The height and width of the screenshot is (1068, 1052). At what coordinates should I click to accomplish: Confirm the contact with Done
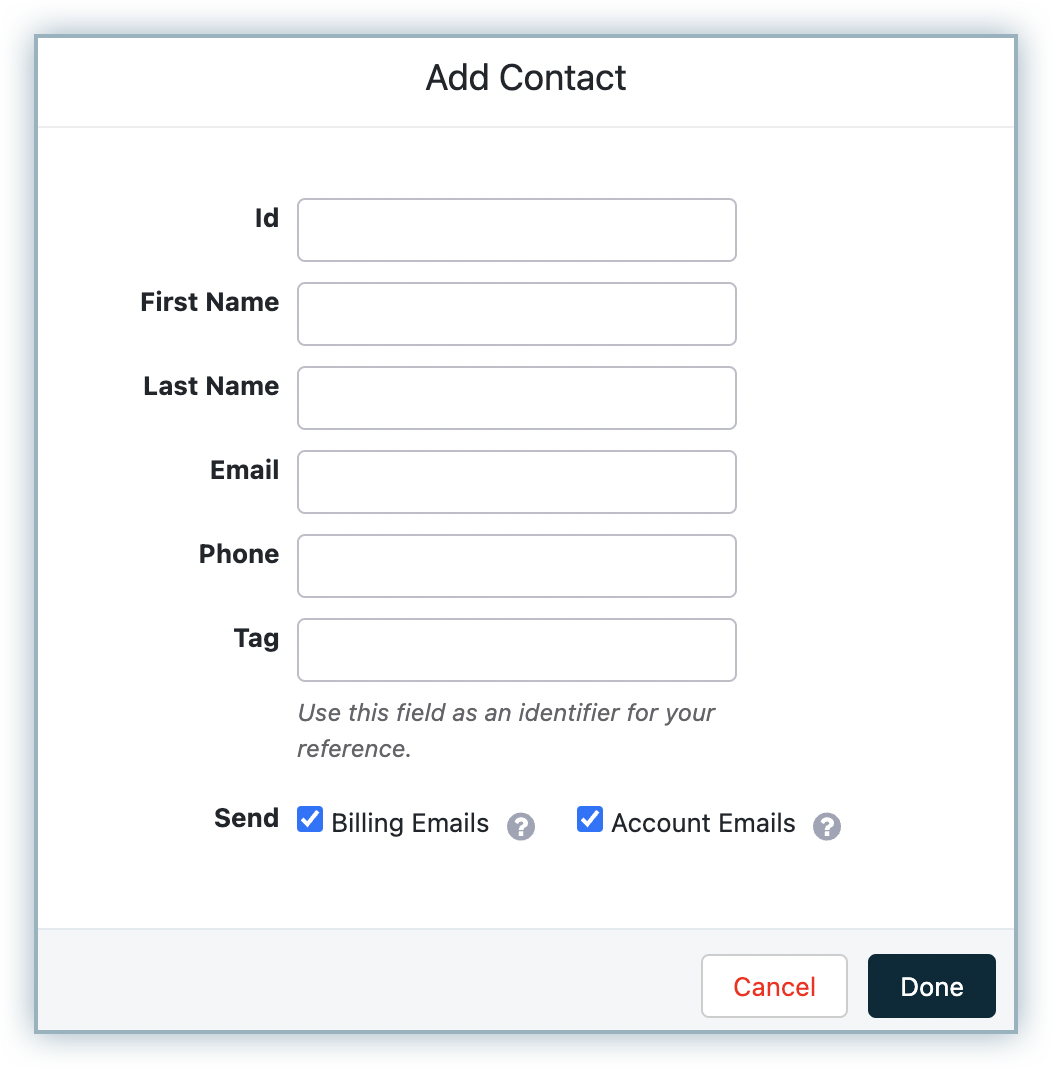tap(931, 986)
